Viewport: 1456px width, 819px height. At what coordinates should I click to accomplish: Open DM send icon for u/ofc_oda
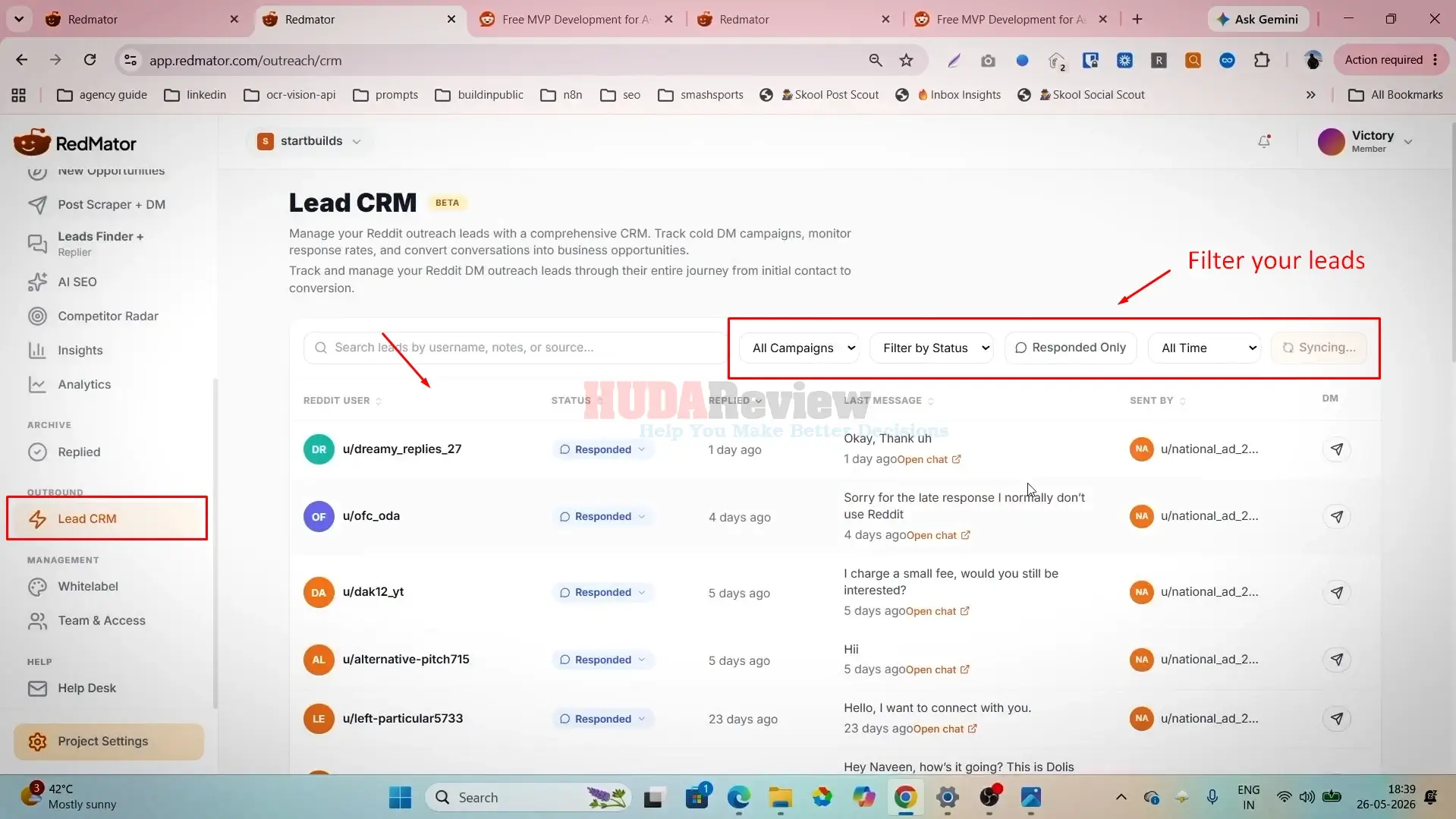(1336, 516)
